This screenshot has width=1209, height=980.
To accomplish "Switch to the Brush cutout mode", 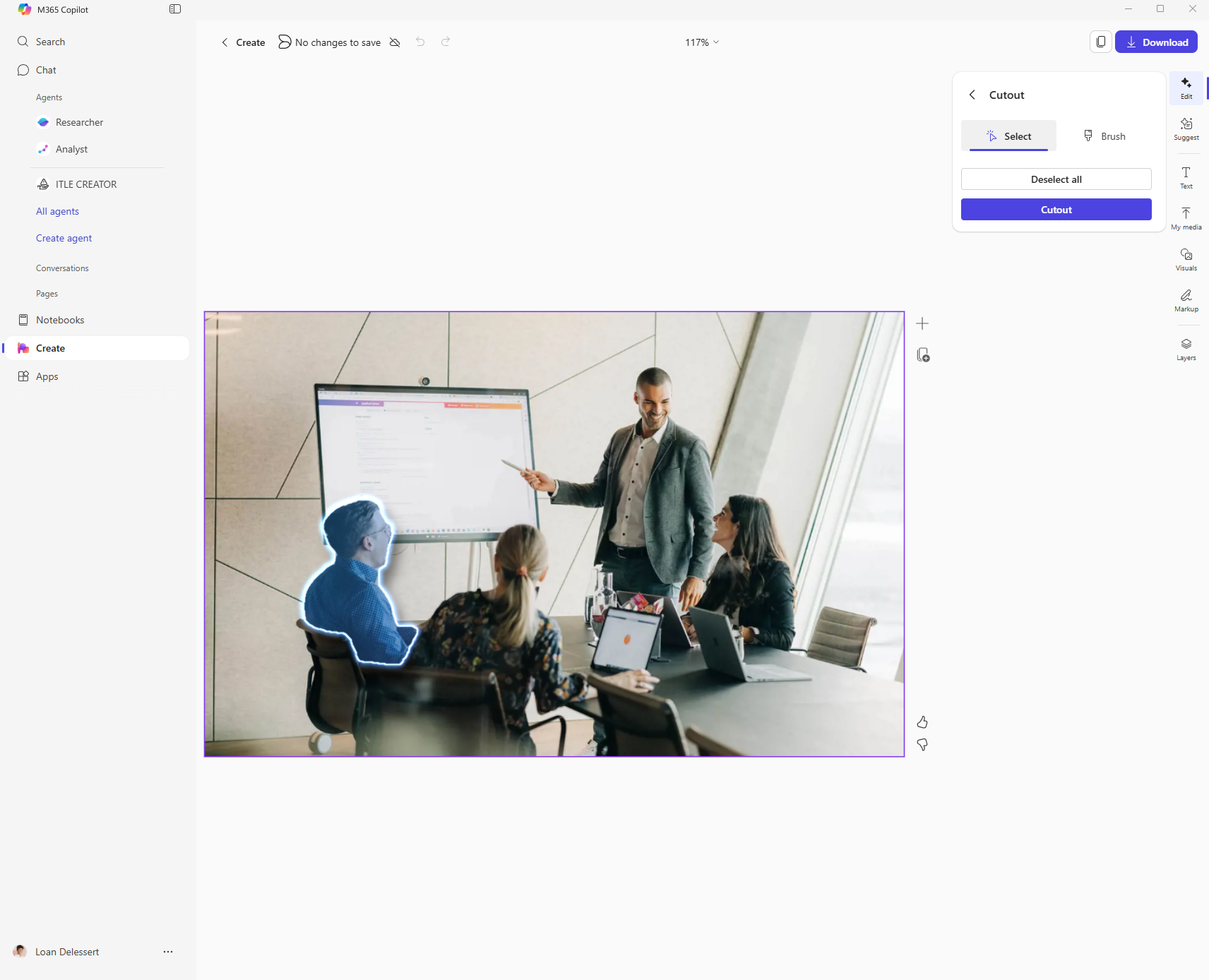I will 1104,136.
